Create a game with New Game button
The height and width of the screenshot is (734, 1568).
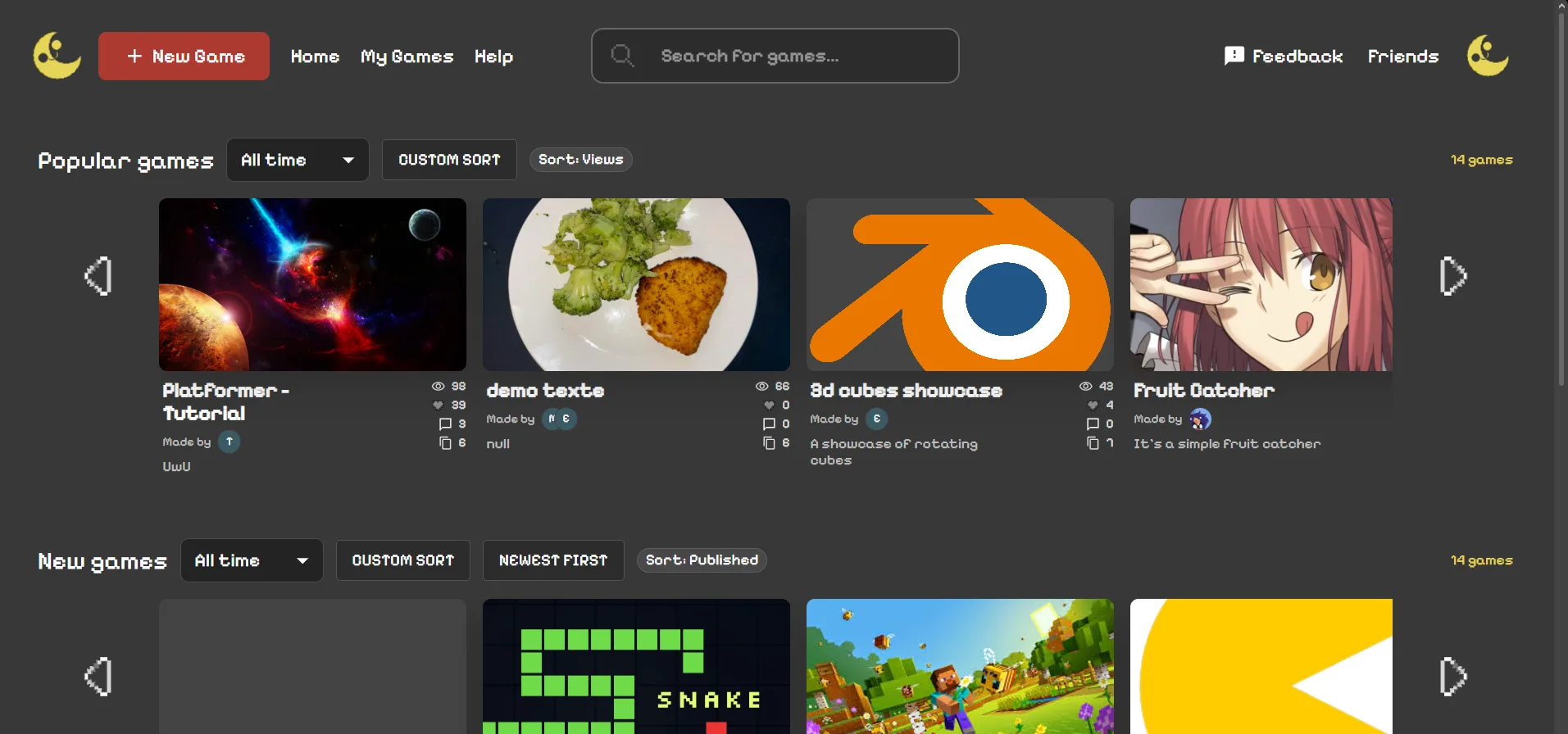click(x=184, y=56)
